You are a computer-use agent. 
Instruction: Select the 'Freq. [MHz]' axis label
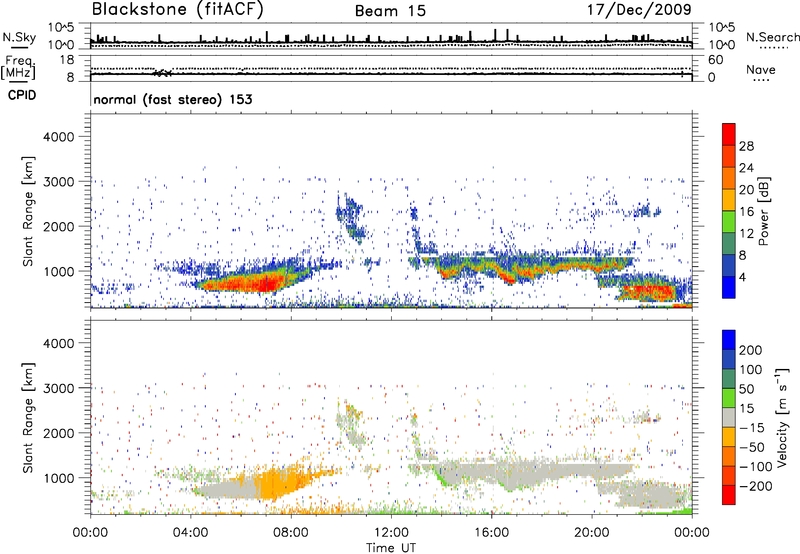pyautogui.click(x=19, y=67)
